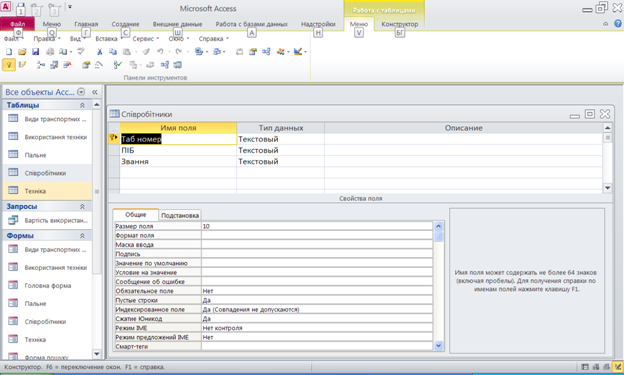Viewport: 624px width, 375px height.
Task: Click the Undo arrow icon
Action: (x=160, y=52)
